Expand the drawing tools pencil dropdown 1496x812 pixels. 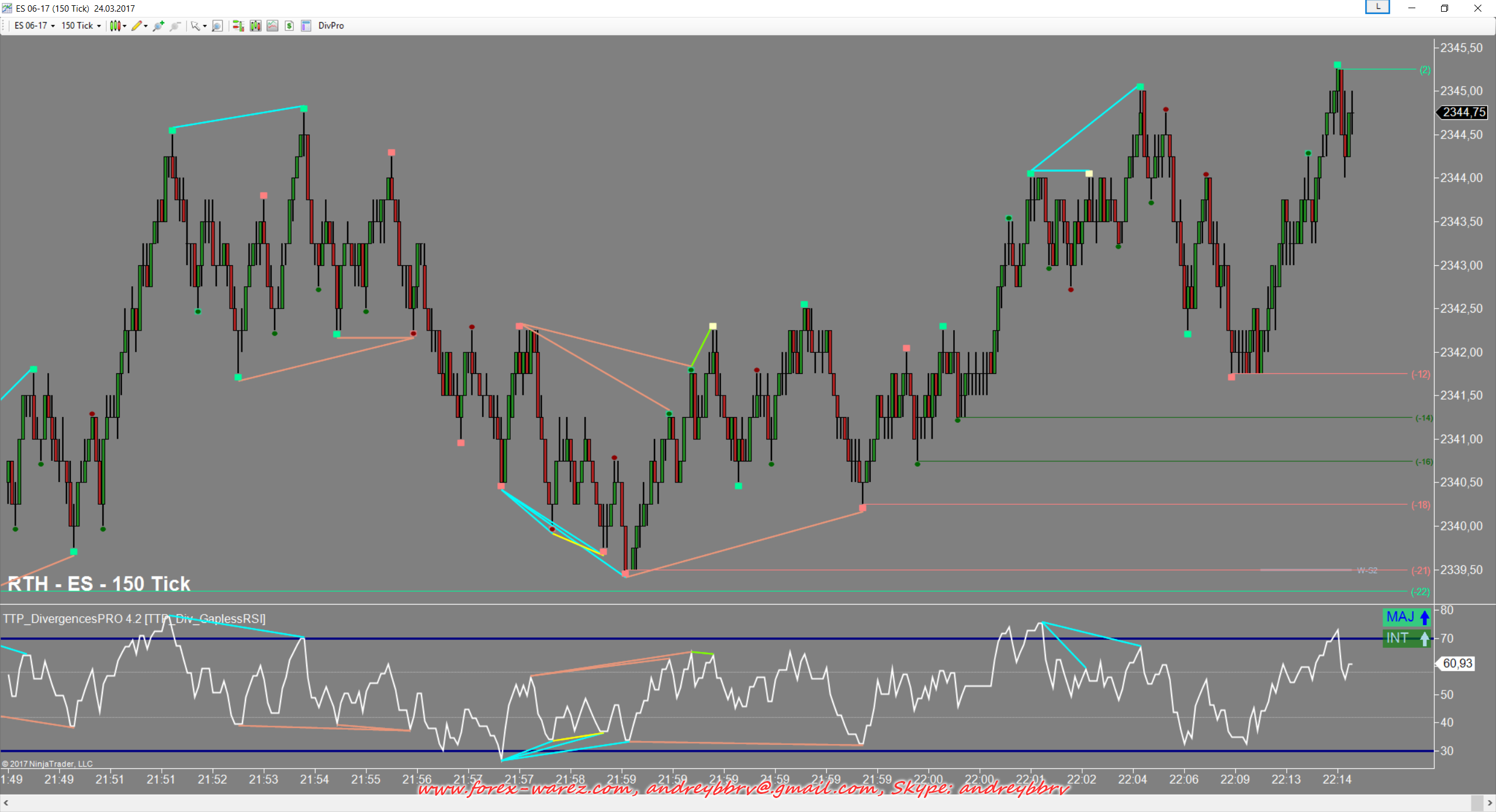(x=140, y=26)
